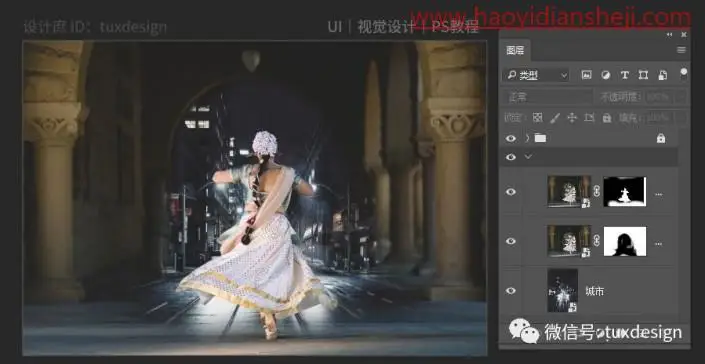Click link icon beside black silhouette mask
Viewport: 705px width, 364px height.
coord(597,241)
